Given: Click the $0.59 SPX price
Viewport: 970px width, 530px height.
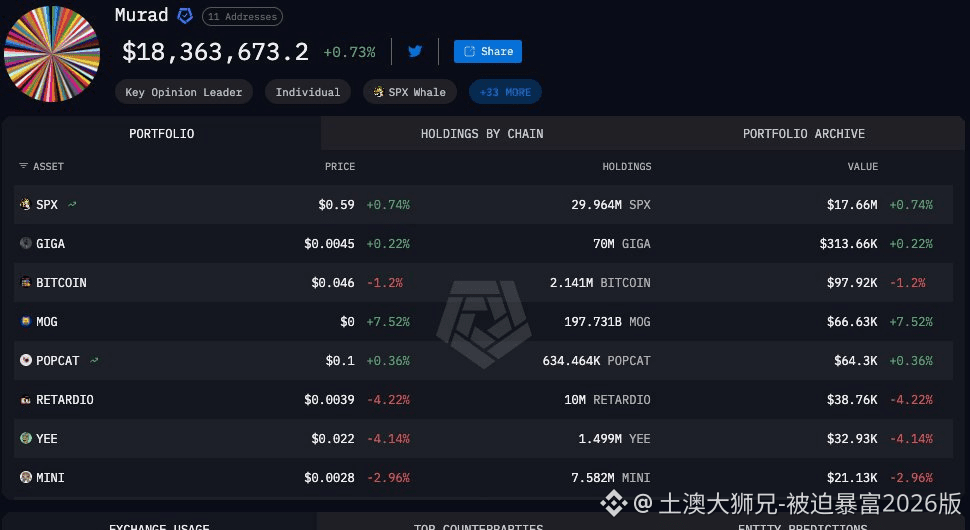Looking at the screenshot, I should 337,205.
